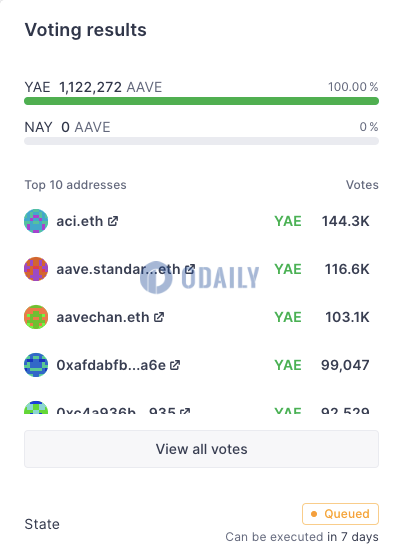Open the aave.standar...eth address link
Image resolution: width=399 pixels, height=556 pixels.
point(118,269)
